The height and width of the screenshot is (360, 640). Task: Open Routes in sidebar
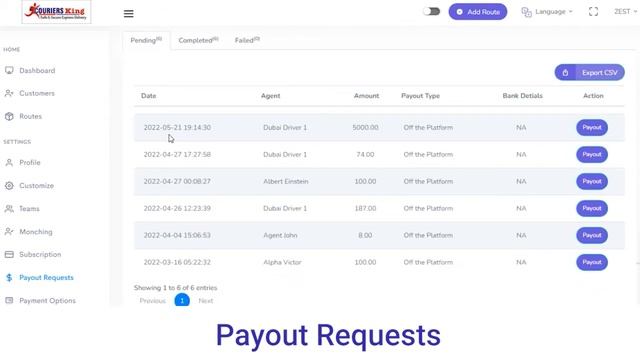tap(31, 116)
